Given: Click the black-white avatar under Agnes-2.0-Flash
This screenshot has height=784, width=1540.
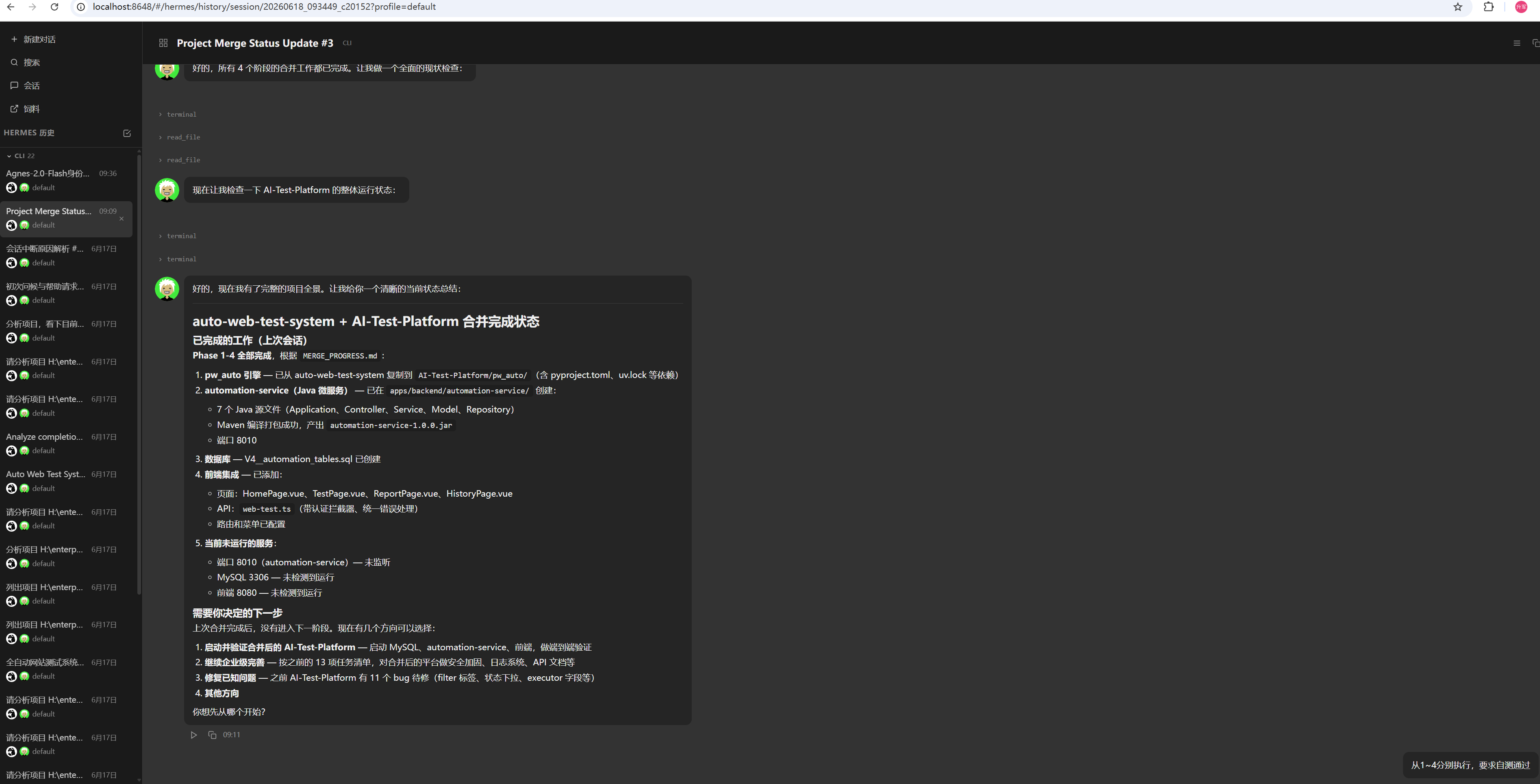Looking at the screenshot, I should 11,188.
